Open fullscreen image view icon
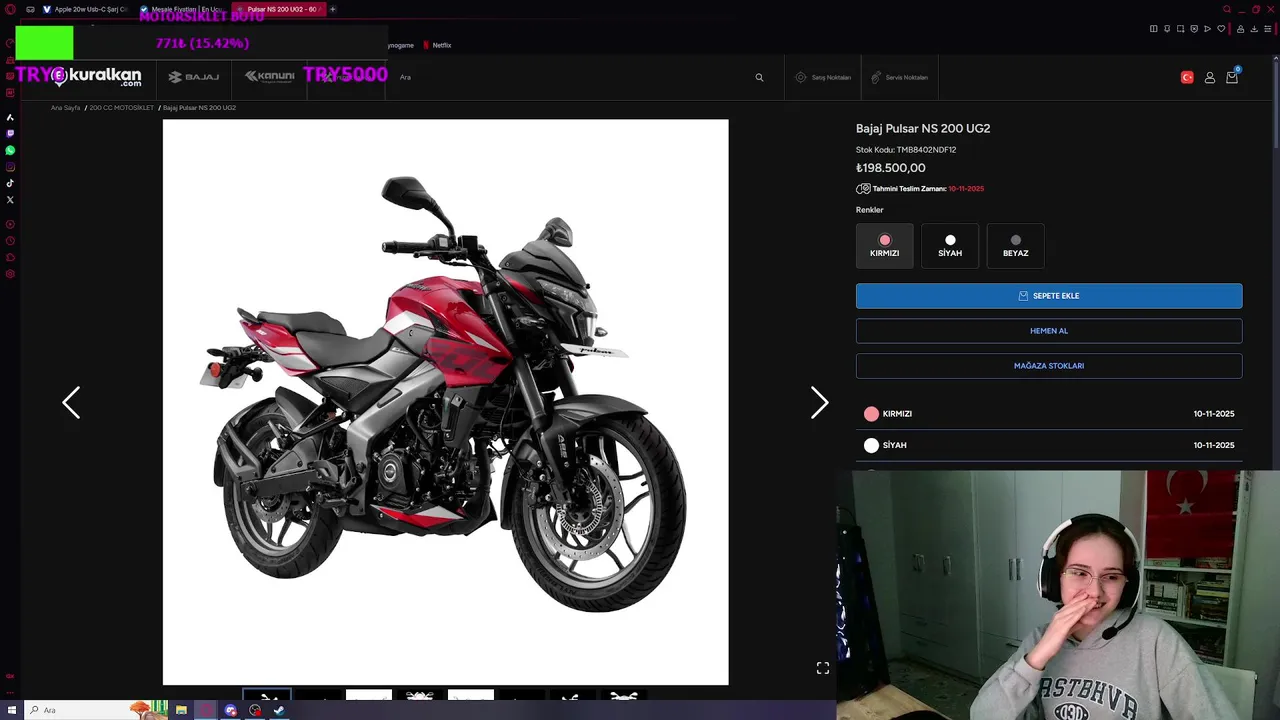 823,668
